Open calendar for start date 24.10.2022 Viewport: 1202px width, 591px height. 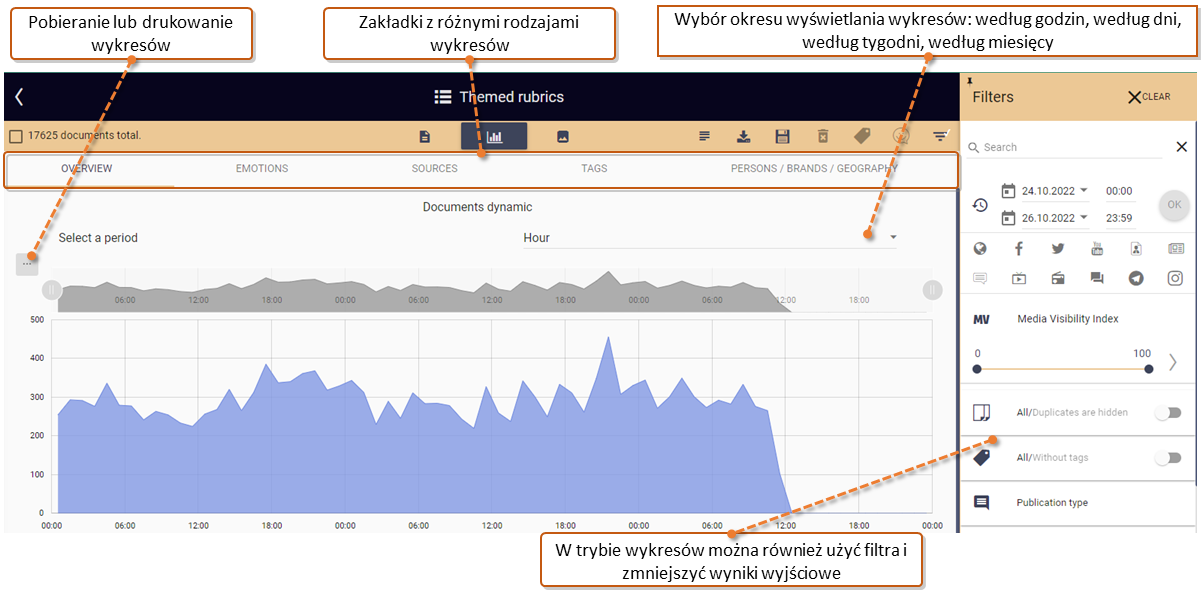tap(1008, 190)
